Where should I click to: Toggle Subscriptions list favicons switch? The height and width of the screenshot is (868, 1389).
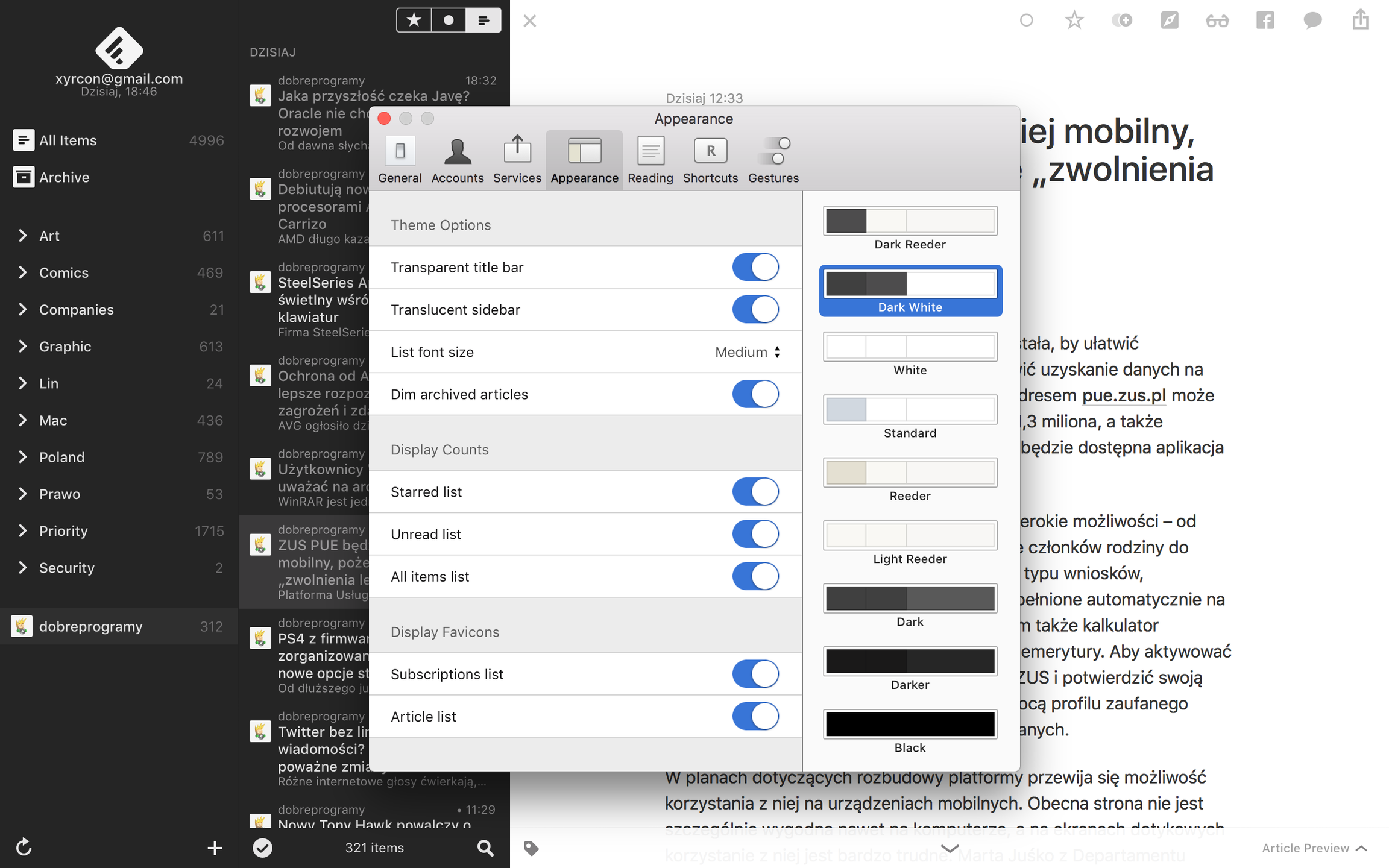[x=755, y=674]
